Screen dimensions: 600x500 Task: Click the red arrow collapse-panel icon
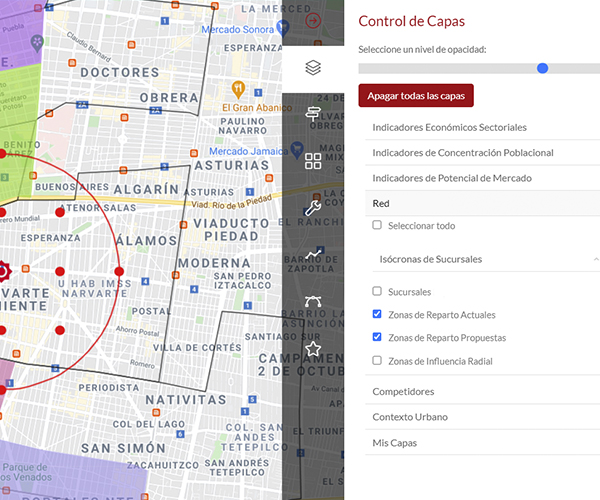point(313,20)
